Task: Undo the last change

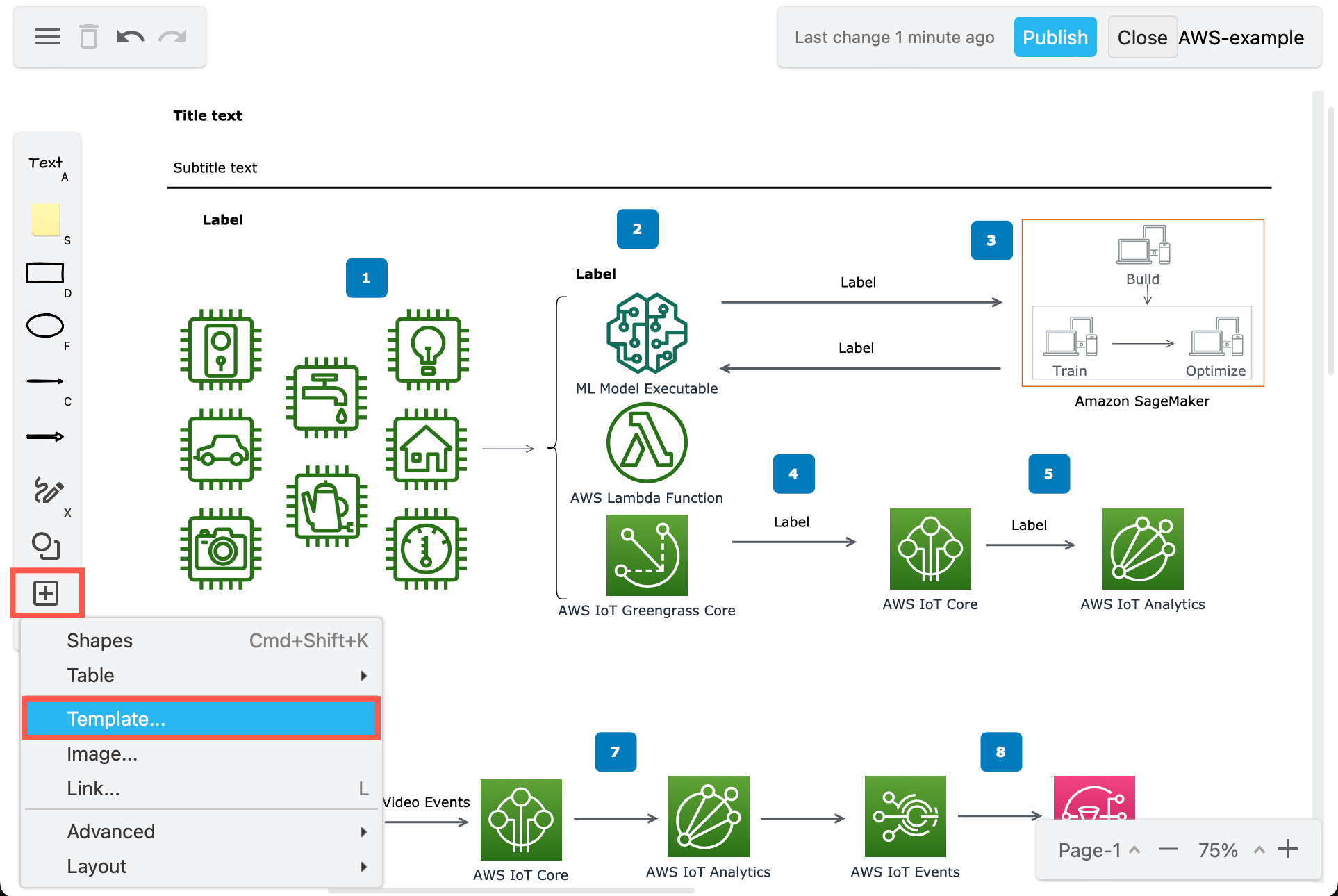Action: (x=130, y=36)
